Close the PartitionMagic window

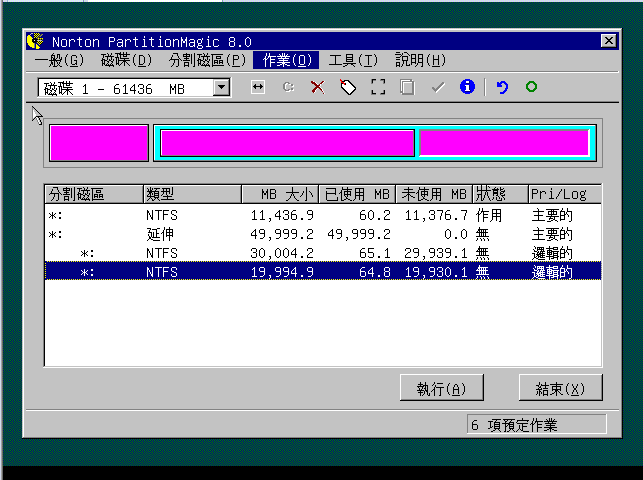point(609,41)
